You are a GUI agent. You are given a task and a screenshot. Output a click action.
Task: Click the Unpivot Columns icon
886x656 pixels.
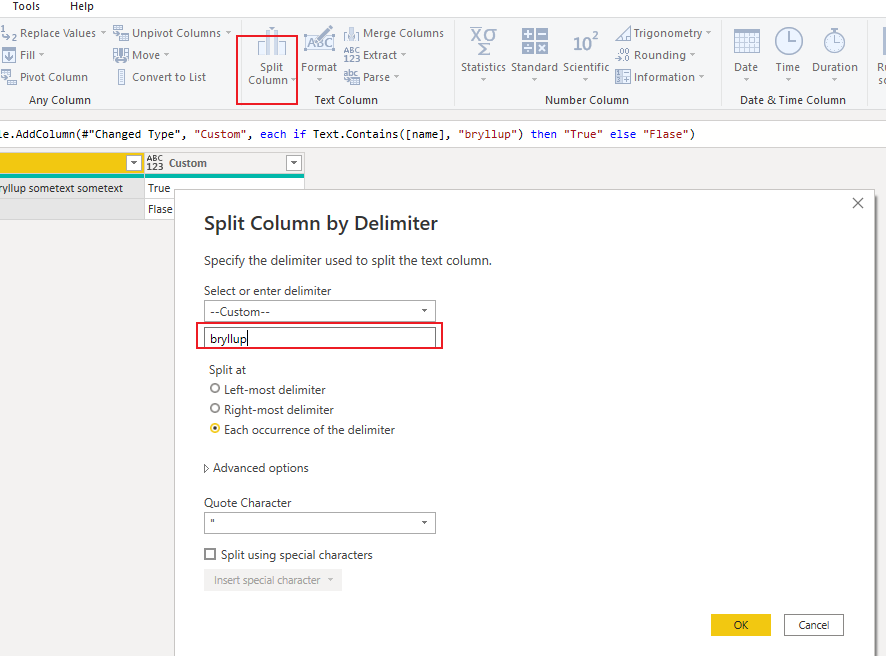pyautogui.click(x=120, y=33)
